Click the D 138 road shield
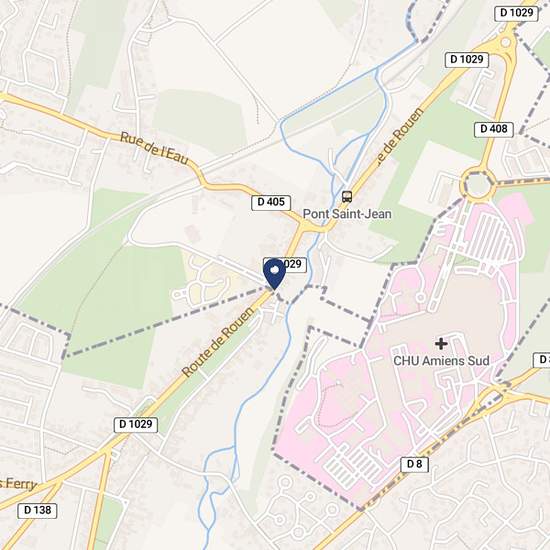 (x=37, y=510)
